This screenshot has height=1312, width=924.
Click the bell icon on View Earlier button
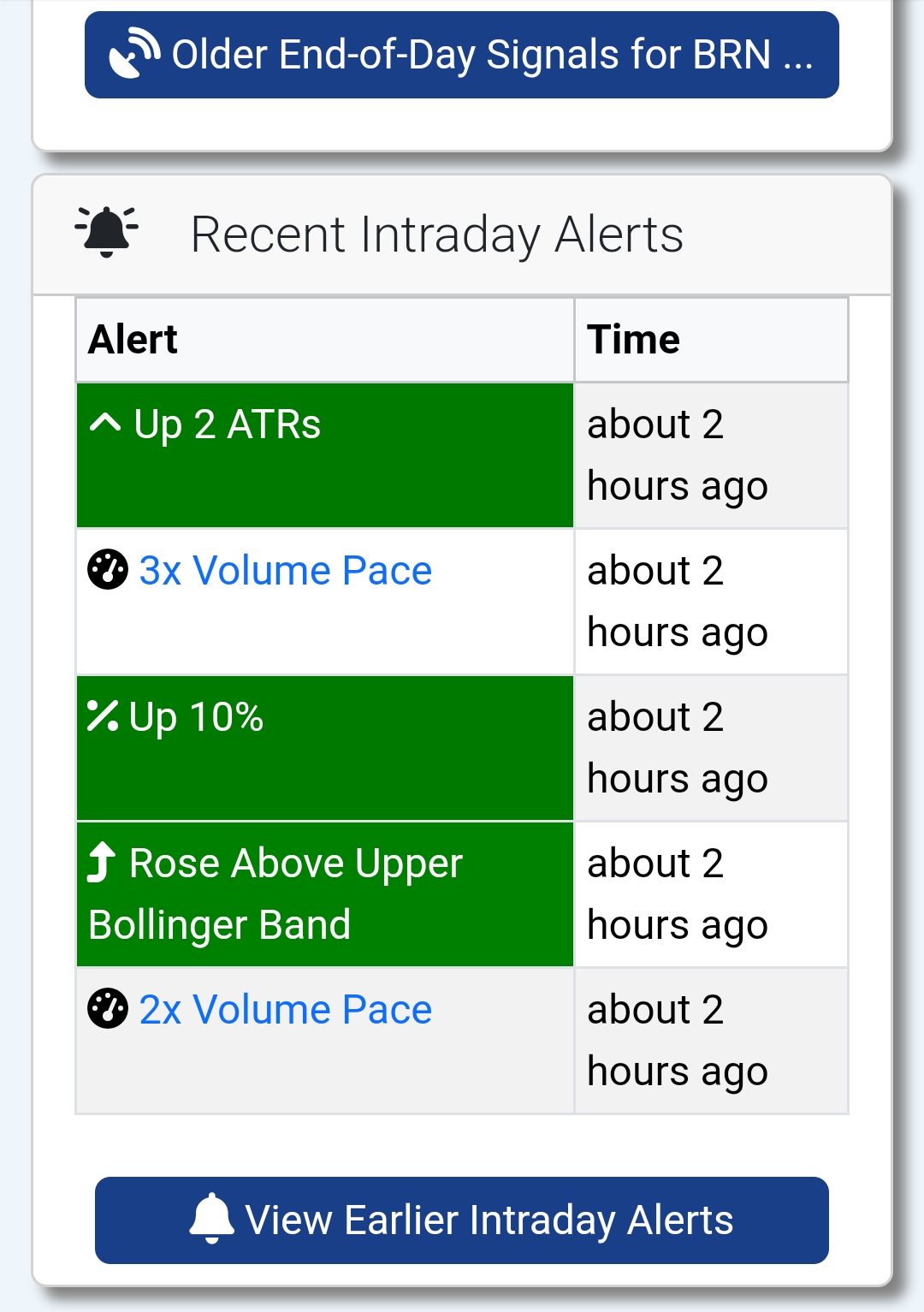211,1219
